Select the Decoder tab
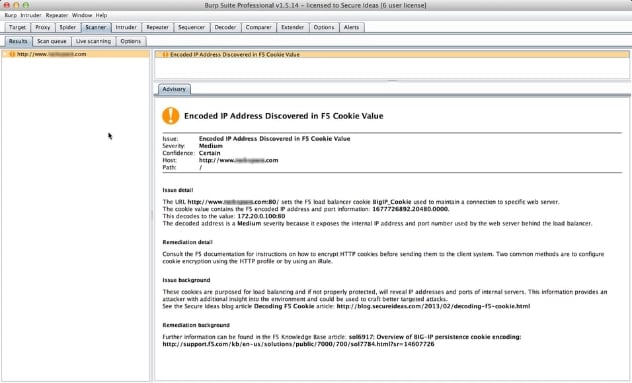This screenshot has height=383, width=632. [x=225, y=27]
